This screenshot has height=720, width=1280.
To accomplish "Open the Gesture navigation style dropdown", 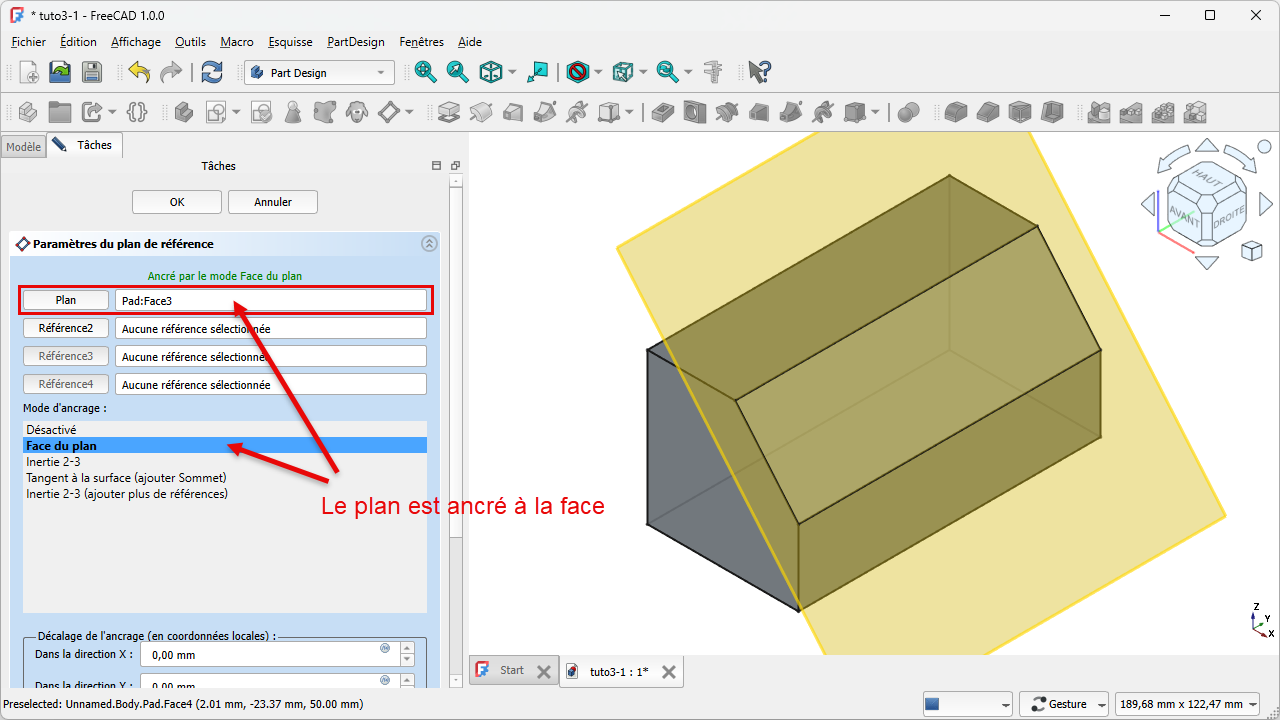I will (x=1065, y=704).
